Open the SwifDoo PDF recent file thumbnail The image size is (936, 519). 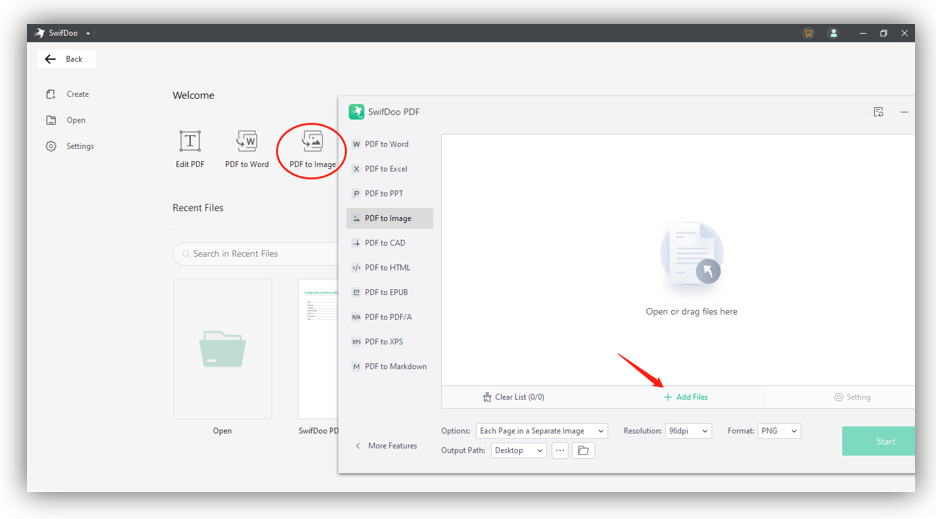coord(318,349)
